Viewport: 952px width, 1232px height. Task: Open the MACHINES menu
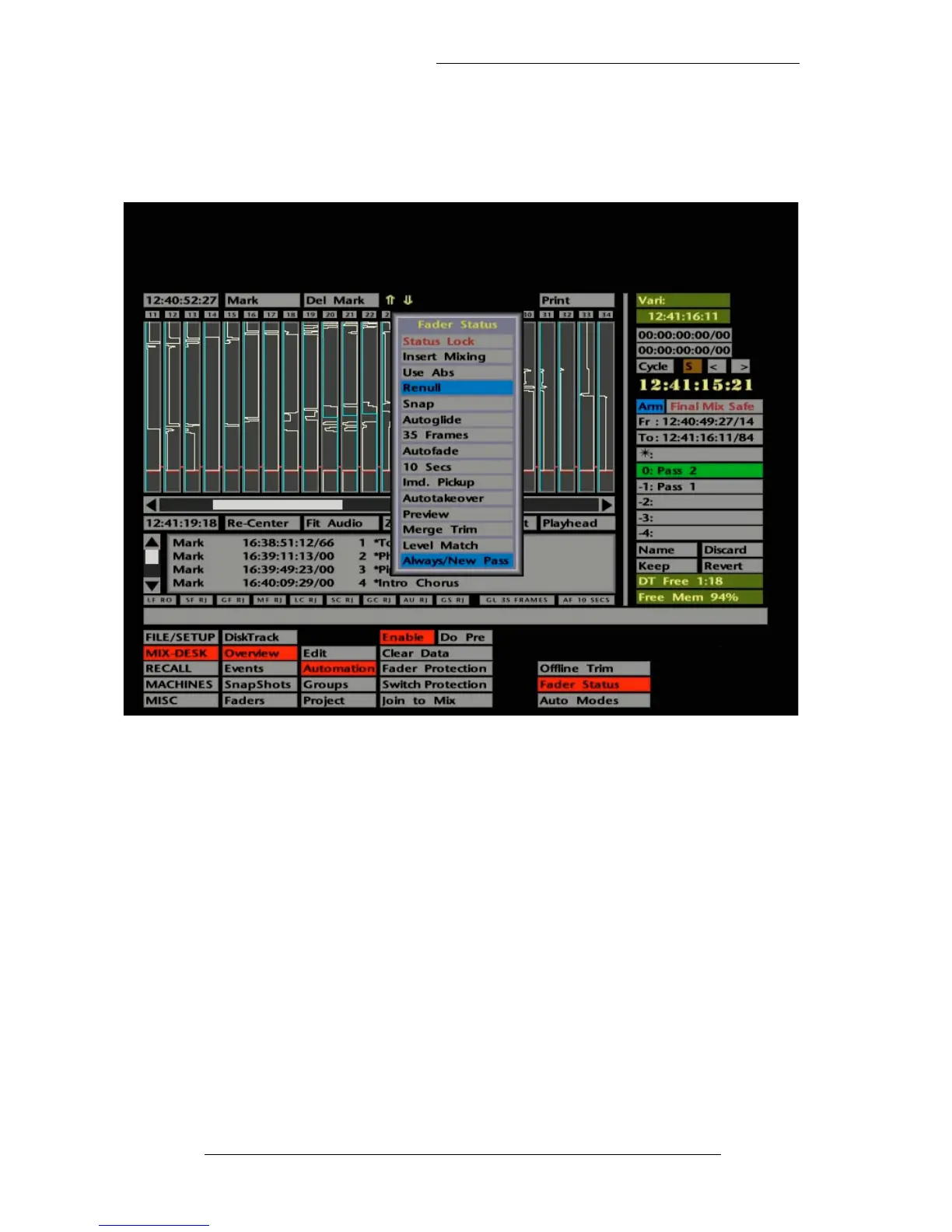(x=180, y=684)
